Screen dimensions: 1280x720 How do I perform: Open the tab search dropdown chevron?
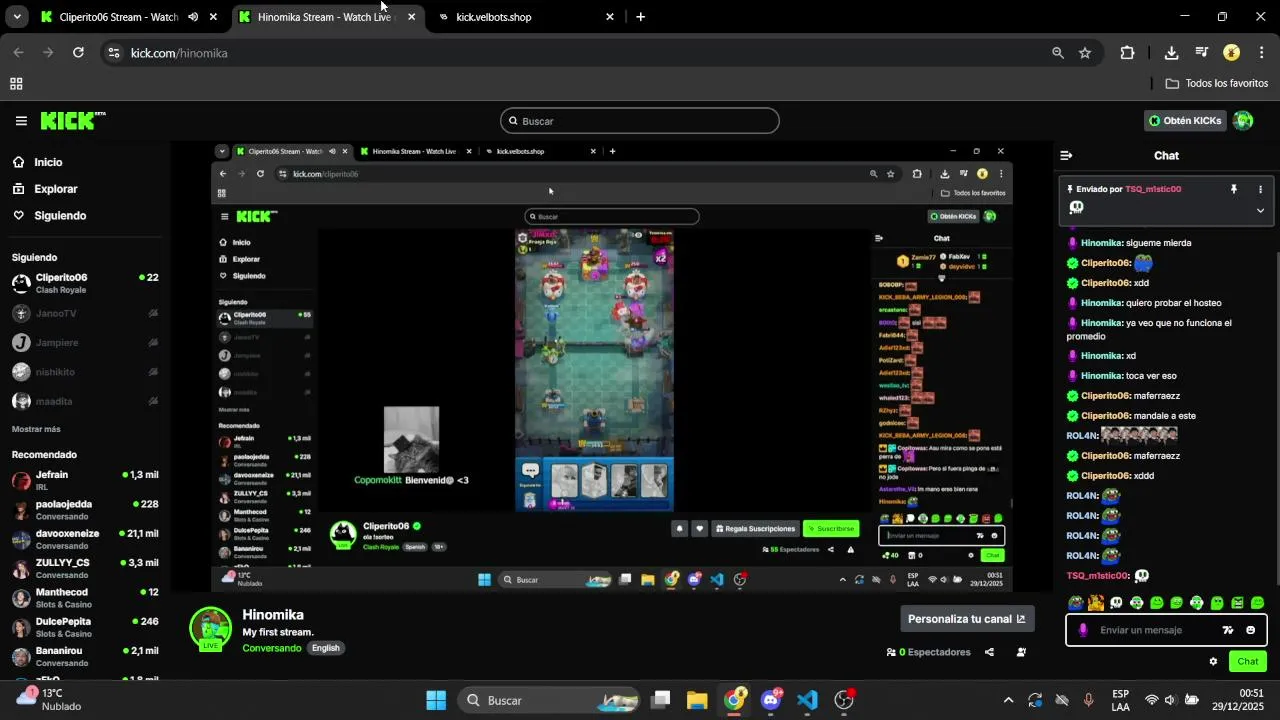(x=17, y=17)
